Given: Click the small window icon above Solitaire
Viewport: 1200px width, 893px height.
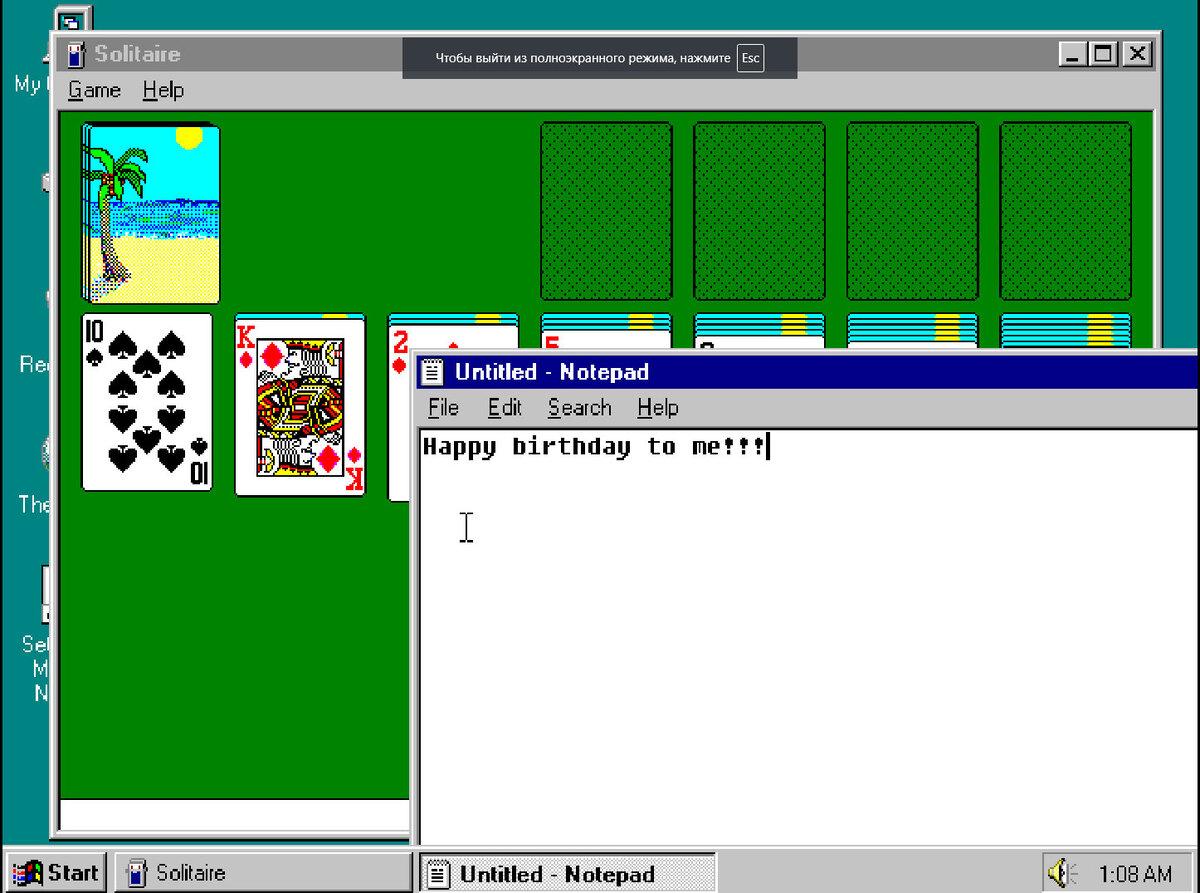Looking at the screenshot, I should 72,21.
